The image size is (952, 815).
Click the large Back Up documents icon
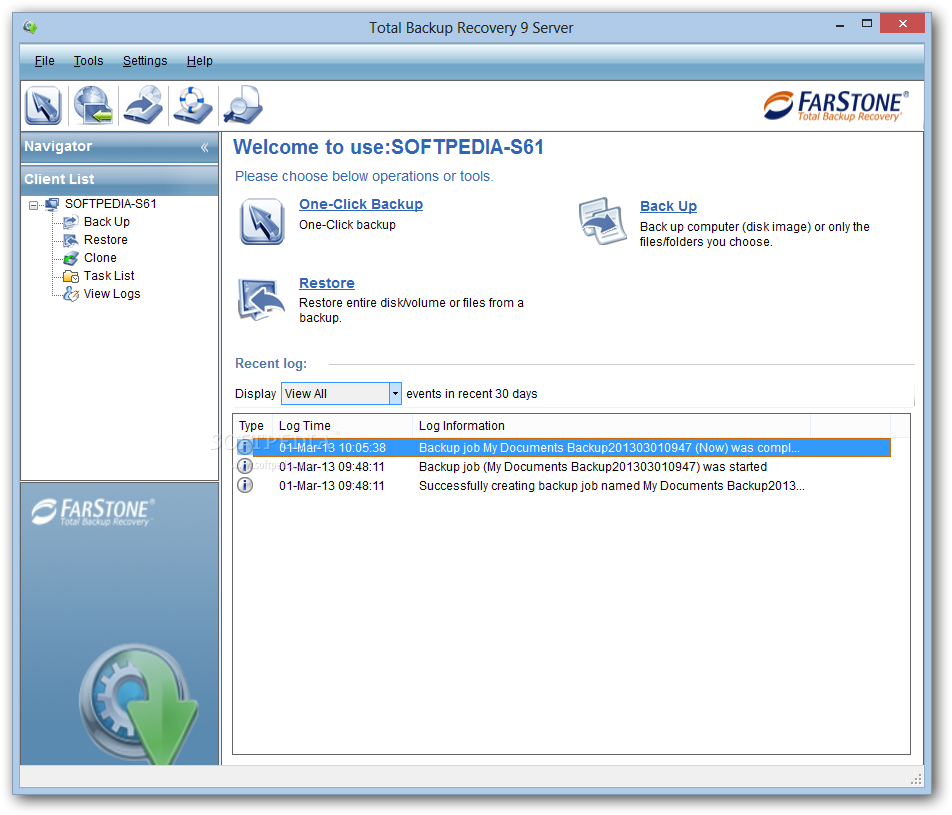click(602, 221)
